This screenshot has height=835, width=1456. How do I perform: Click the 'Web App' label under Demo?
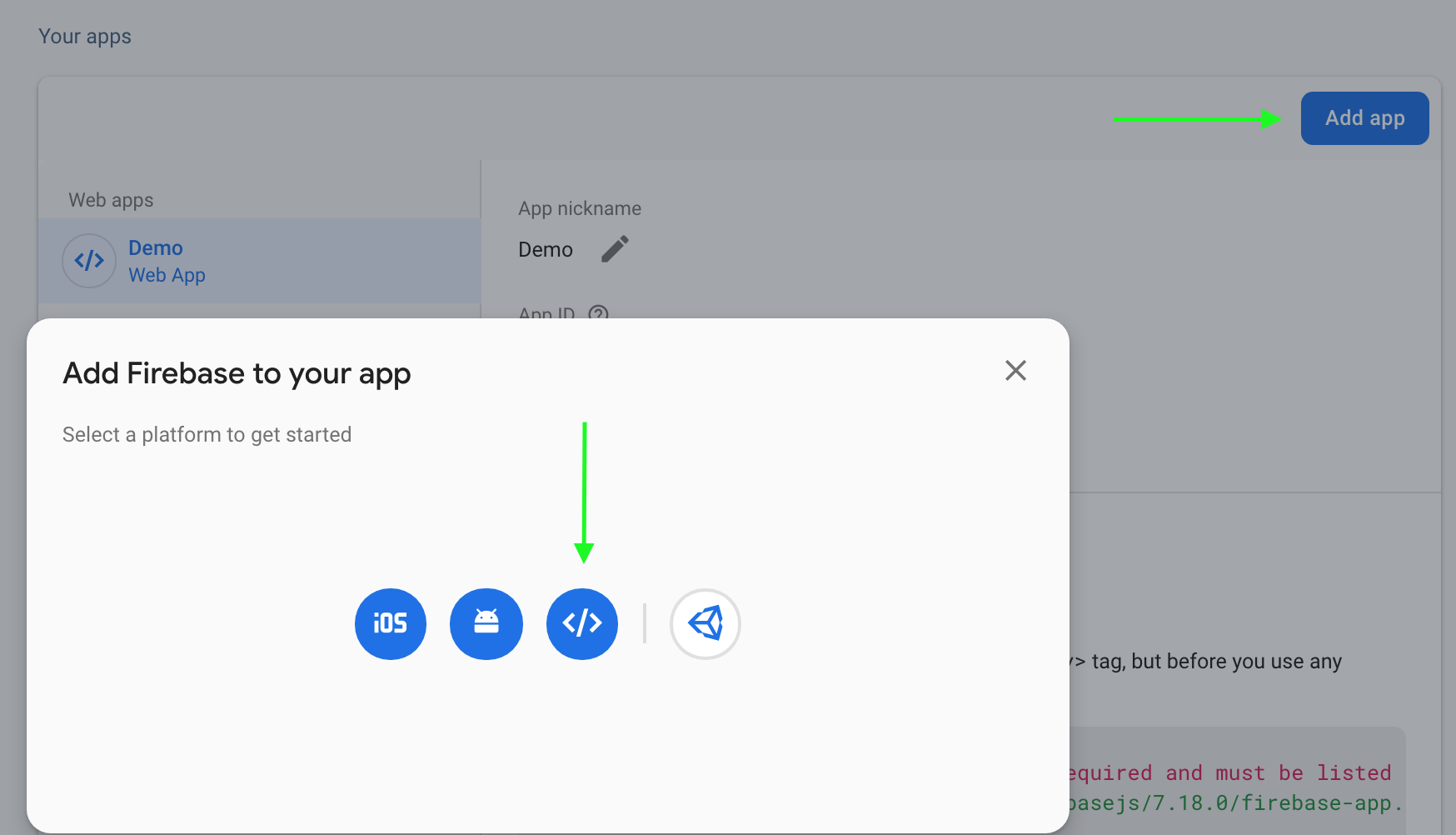(x=167, y=275)
